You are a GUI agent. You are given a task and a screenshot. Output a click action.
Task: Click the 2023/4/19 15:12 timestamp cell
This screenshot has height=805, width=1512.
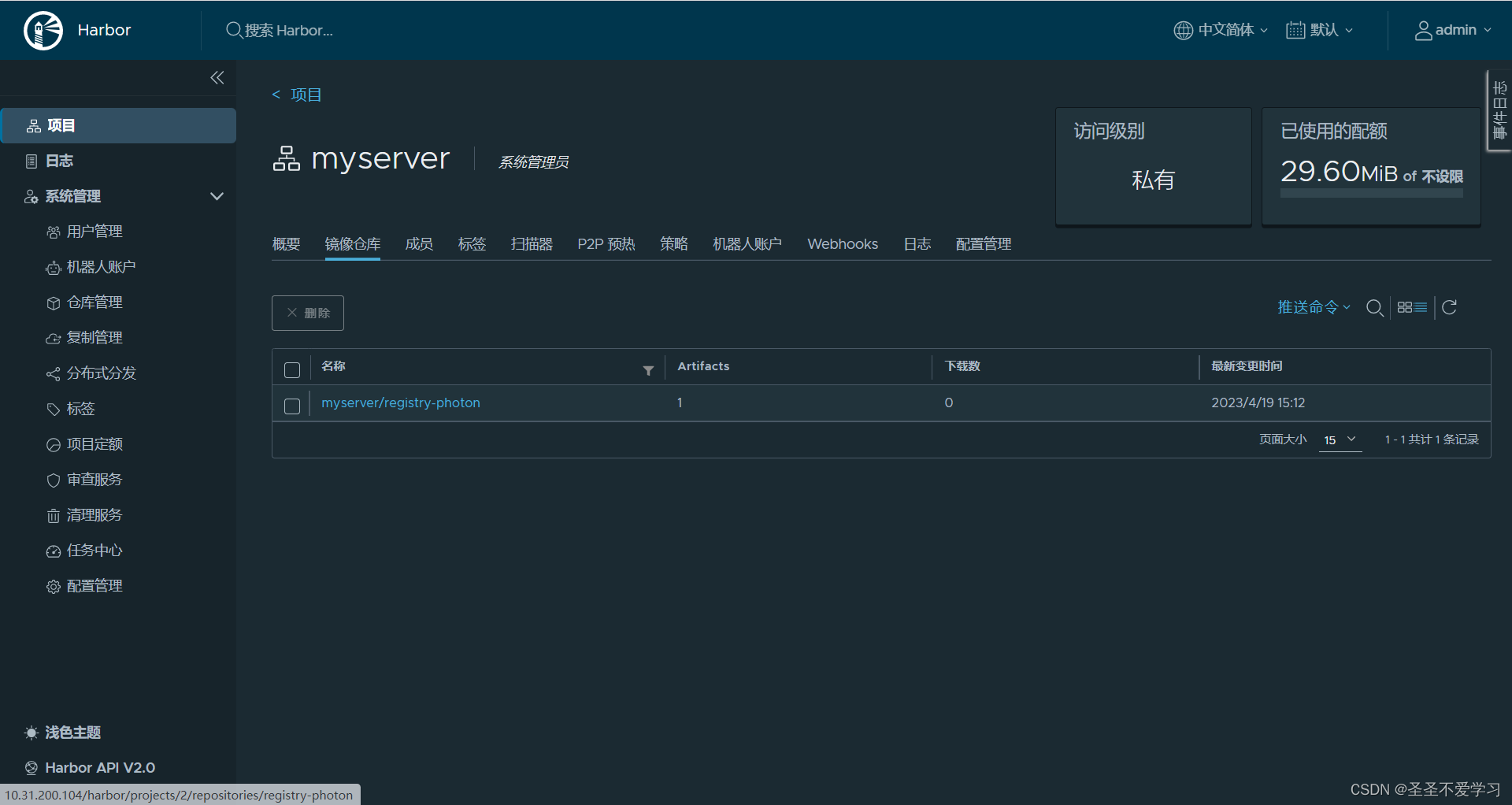1258,402
